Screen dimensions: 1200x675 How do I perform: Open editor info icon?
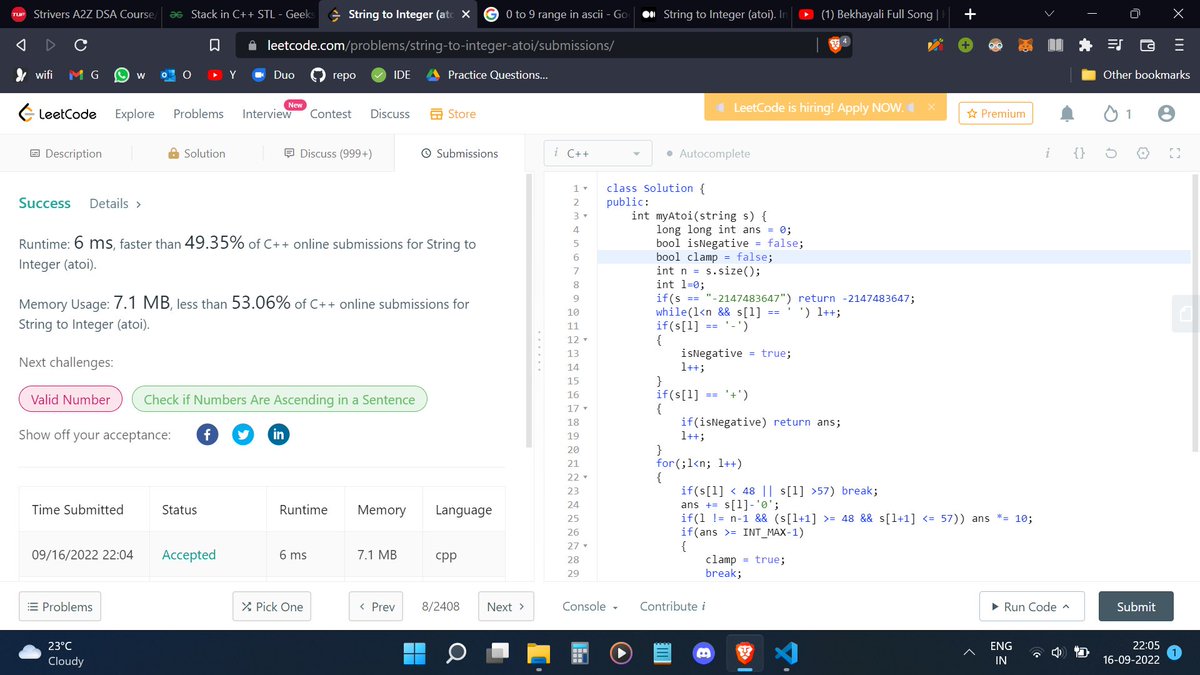pyautogui.click(x=1047, y=154)
